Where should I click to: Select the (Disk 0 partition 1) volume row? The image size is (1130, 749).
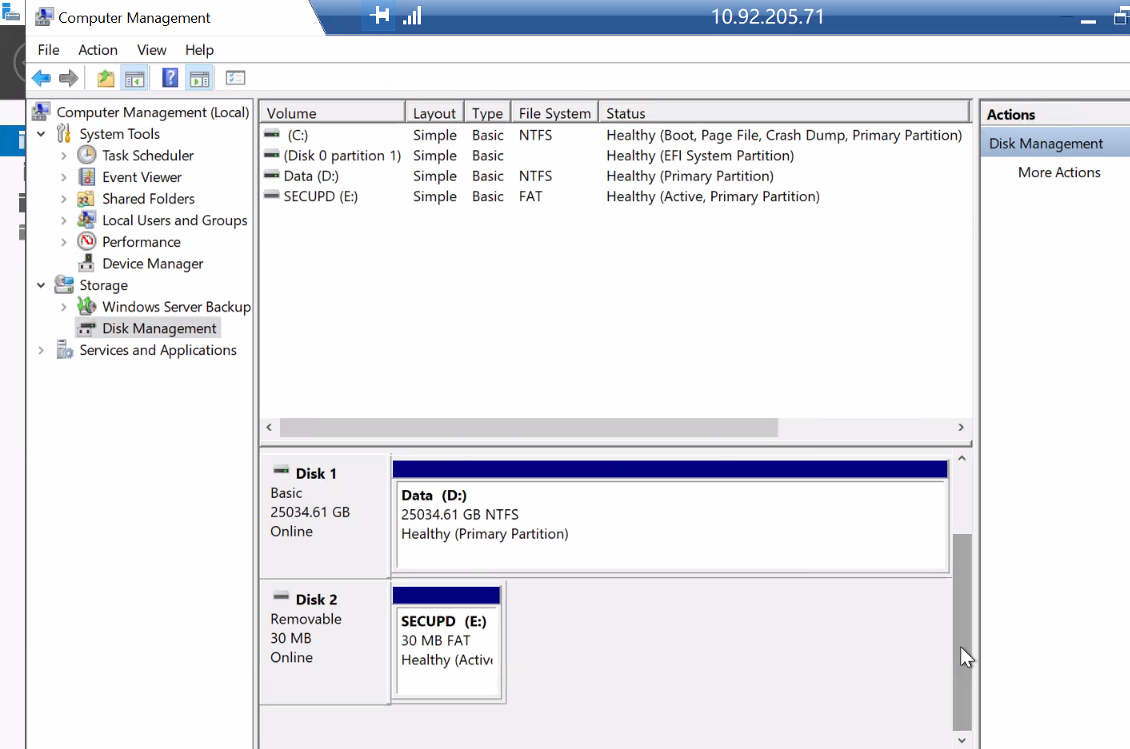pos(616,156)
